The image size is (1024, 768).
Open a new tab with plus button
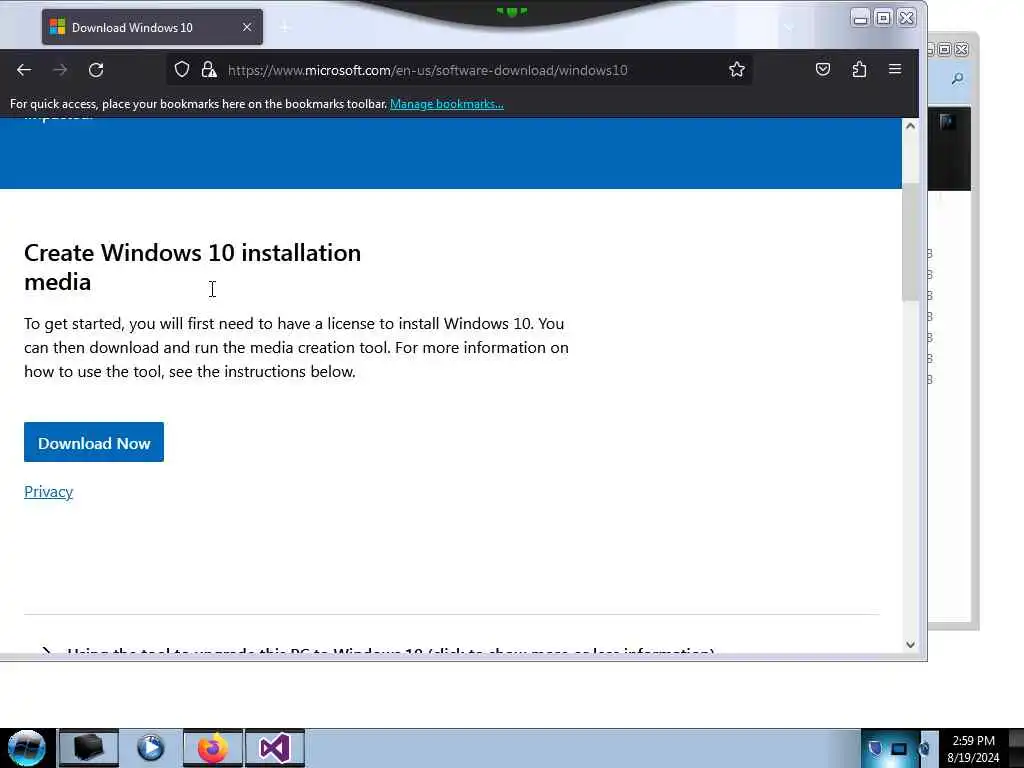(285, 27)
